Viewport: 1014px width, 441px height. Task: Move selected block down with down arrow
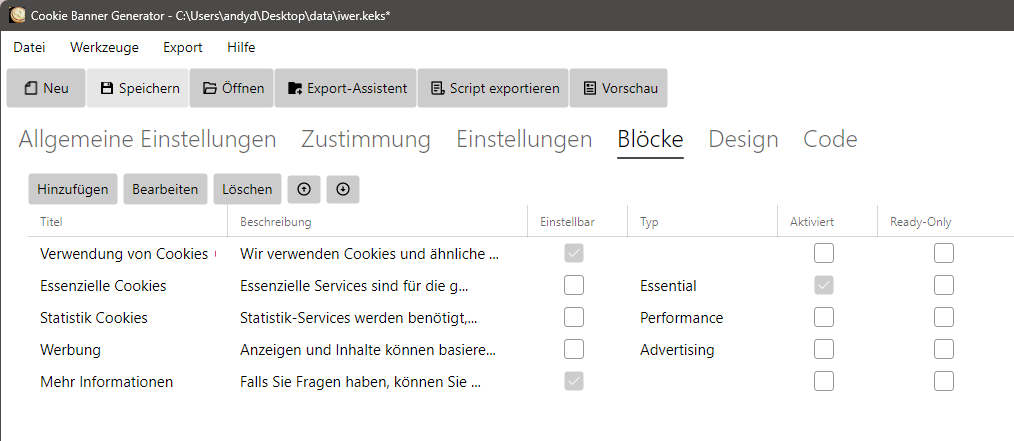[x=343, y=189]
